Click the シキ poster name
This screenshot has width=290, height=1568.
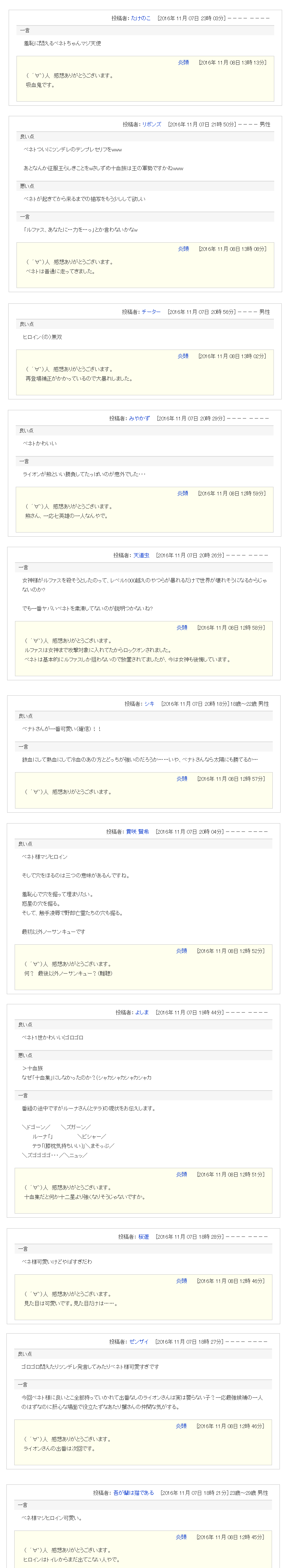coord(149,704)
